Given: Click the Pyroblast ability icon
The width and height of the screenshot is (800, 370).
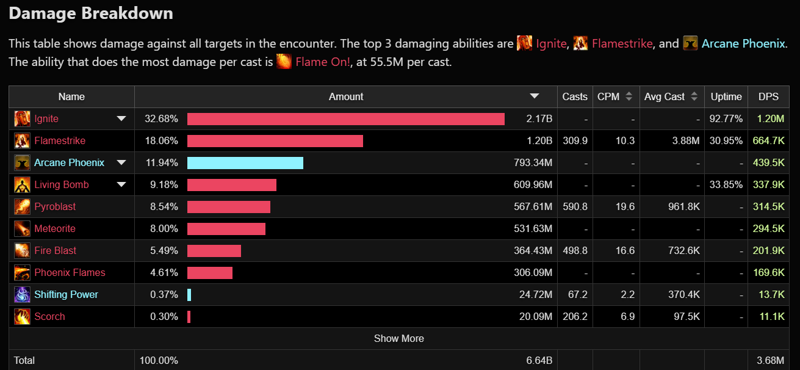Looking at the screenshot, I should [x=22, y=207].
